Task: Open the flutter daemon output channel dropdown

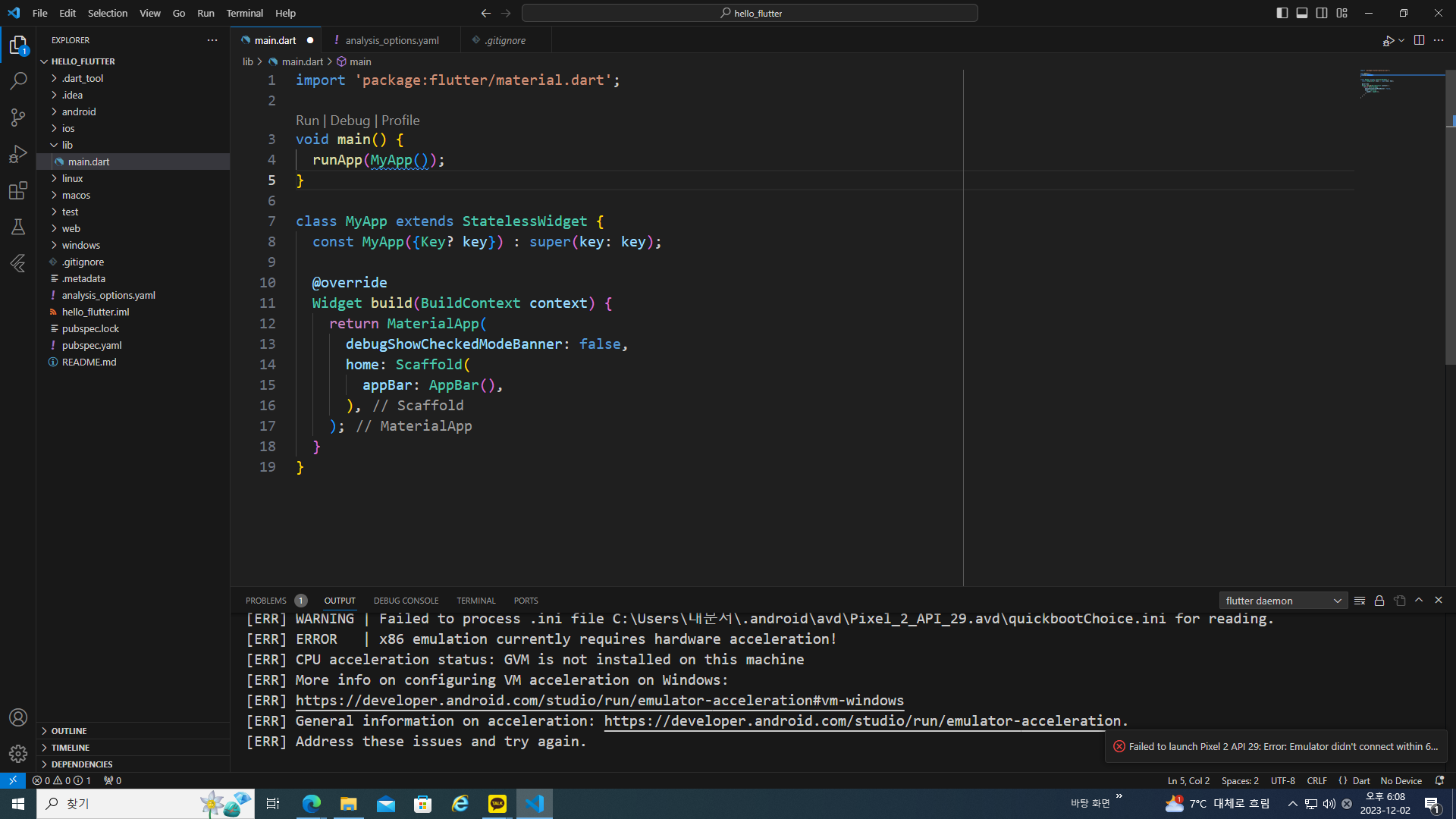Action: pos(1283,601)
